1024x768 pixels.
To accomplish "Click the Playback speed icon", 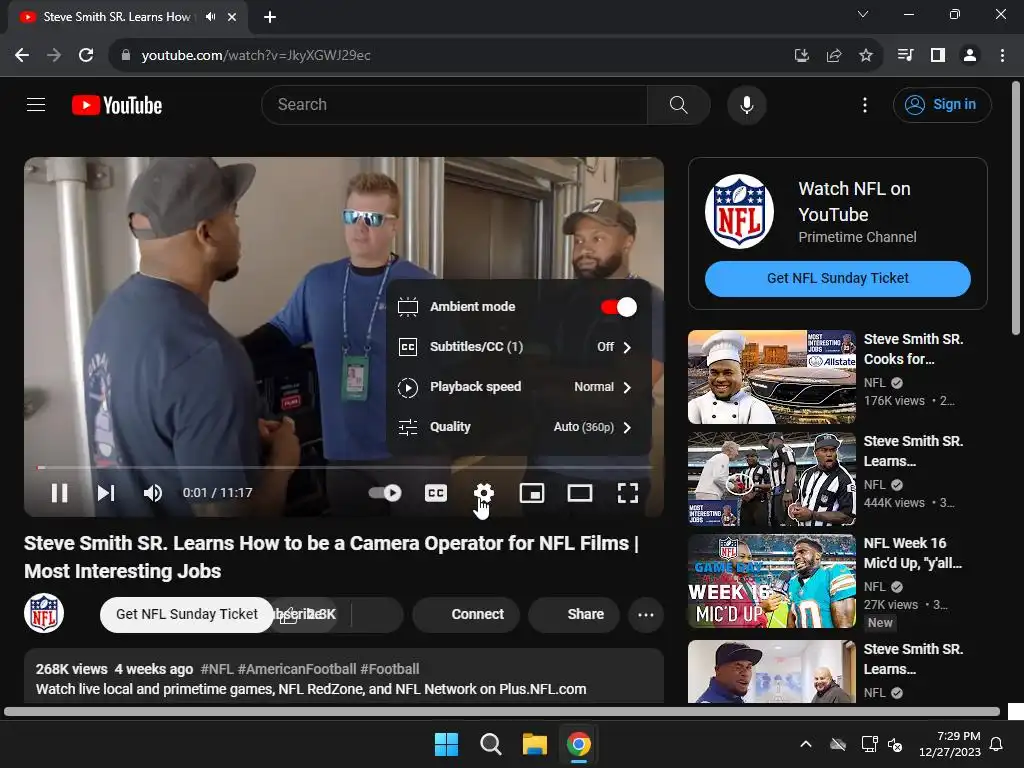I will (408, 387).
